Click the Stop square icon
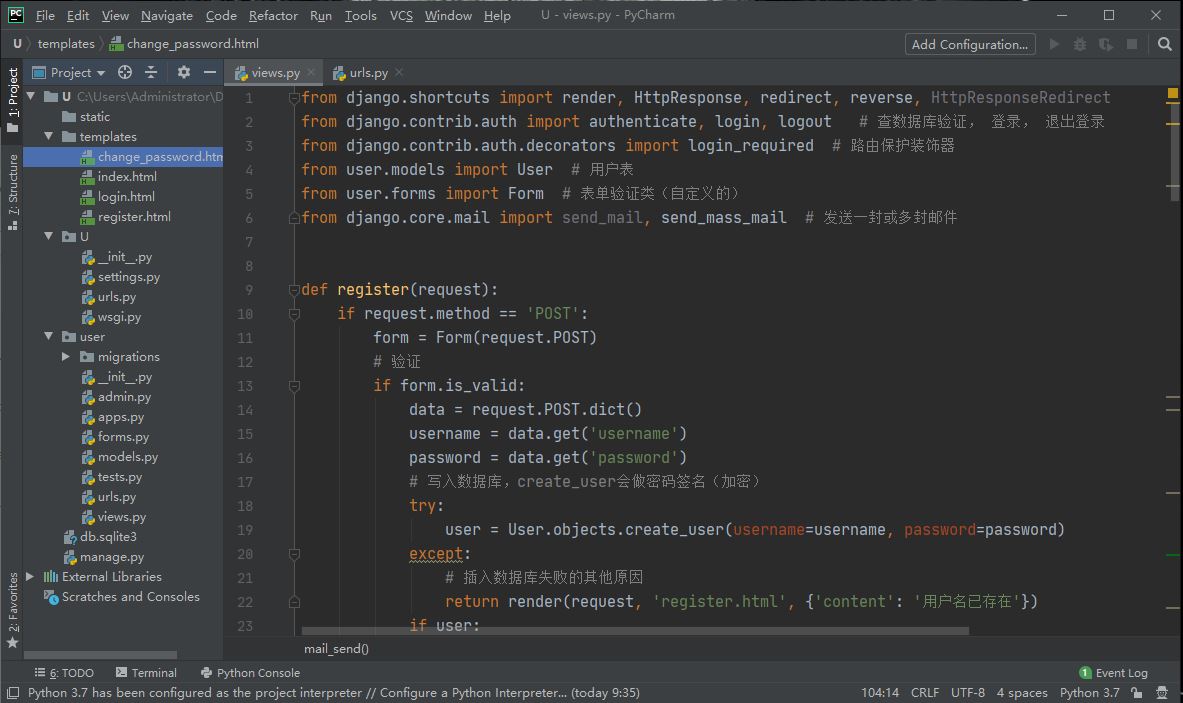1183x703 pixels. pos(1132,45)
